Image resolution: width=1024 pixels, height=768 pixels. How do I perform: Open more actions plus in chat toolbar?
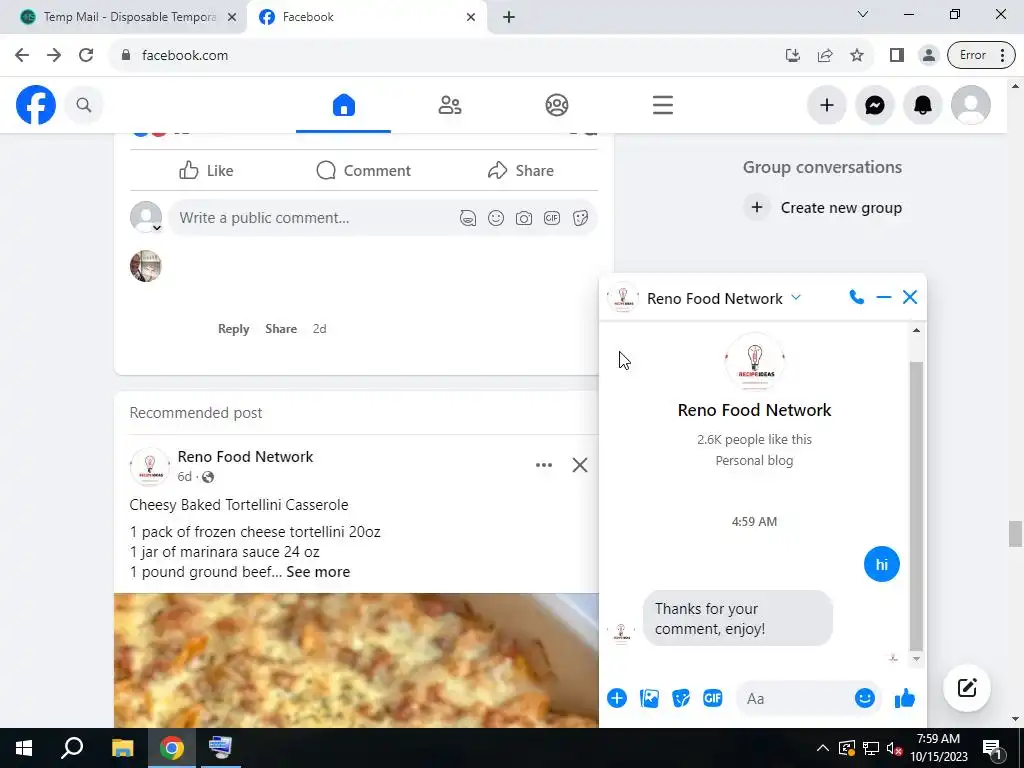(x=616, y=698)
